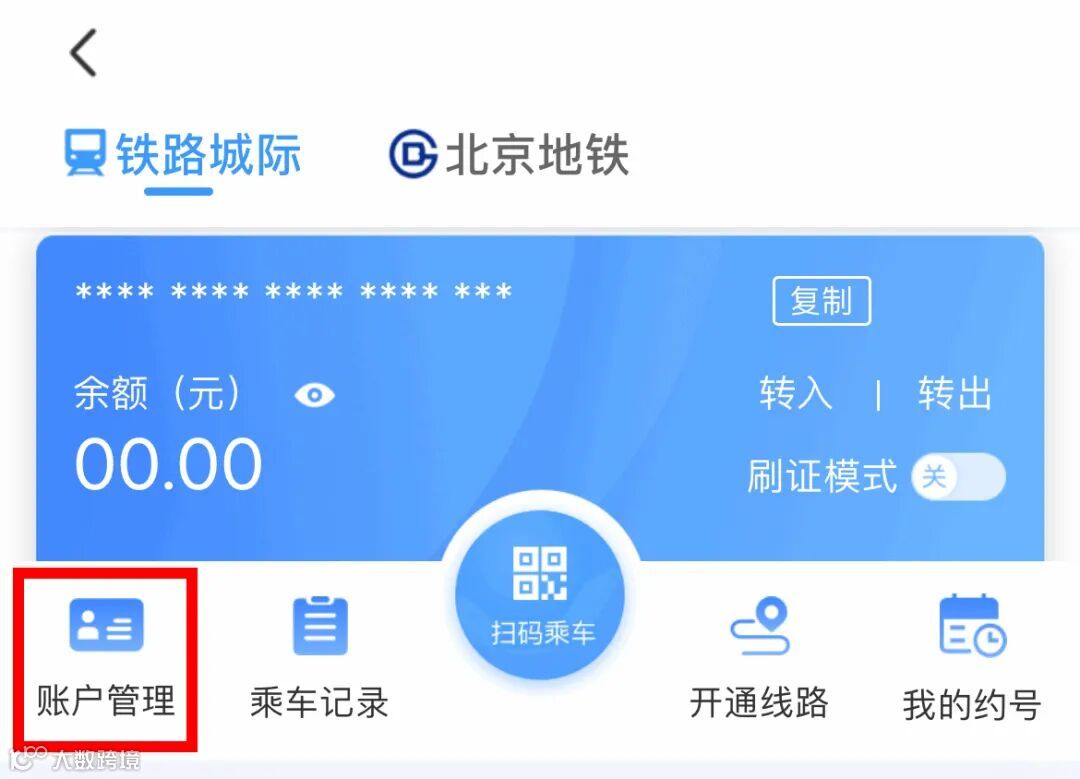
Task: Tap the QR code 扫码乘车 button
Action: (x=541, y=594)
